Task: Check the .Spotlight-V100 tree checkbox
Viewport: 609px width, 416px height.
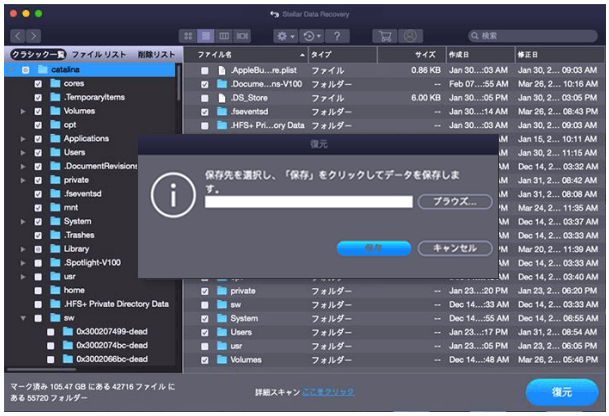Action: pyautogui.click(x=38, y=263)
